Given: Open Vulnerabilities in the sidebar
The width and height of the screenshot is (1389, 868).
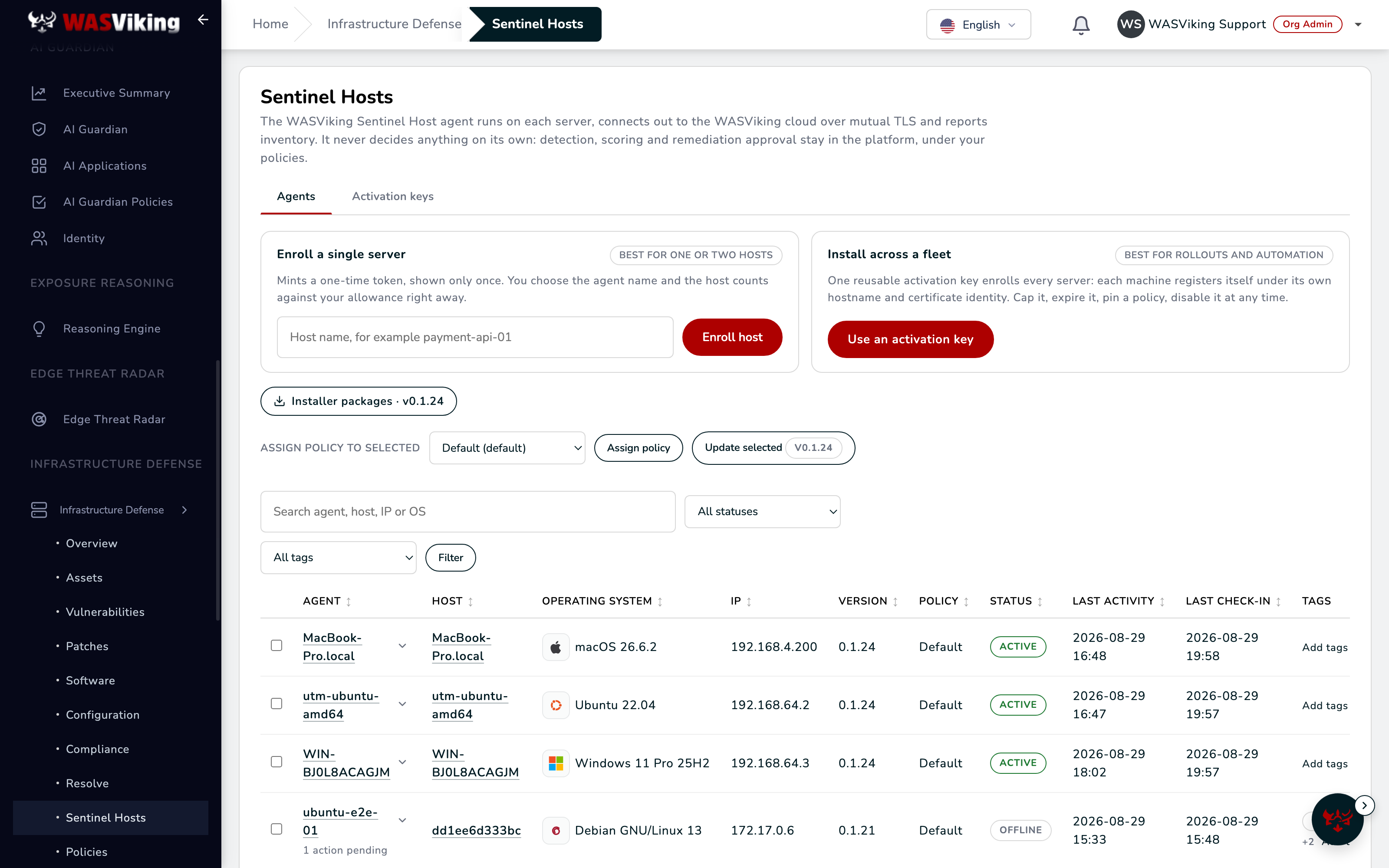Looking at the screenshot, I should pyautogui.click(x=105, y=612).
